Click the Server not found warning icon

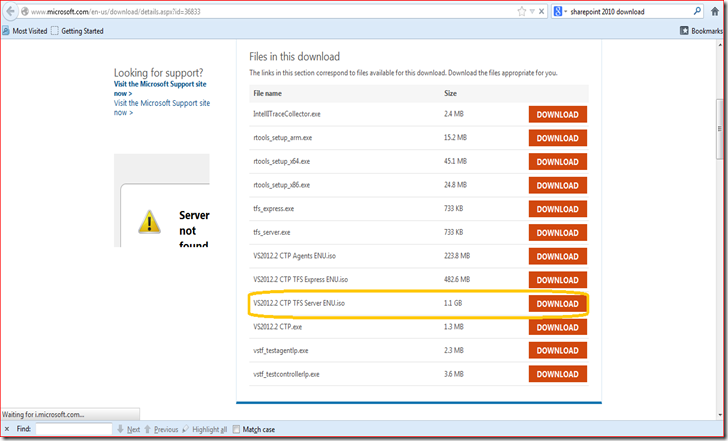click(x=150, y=222)
